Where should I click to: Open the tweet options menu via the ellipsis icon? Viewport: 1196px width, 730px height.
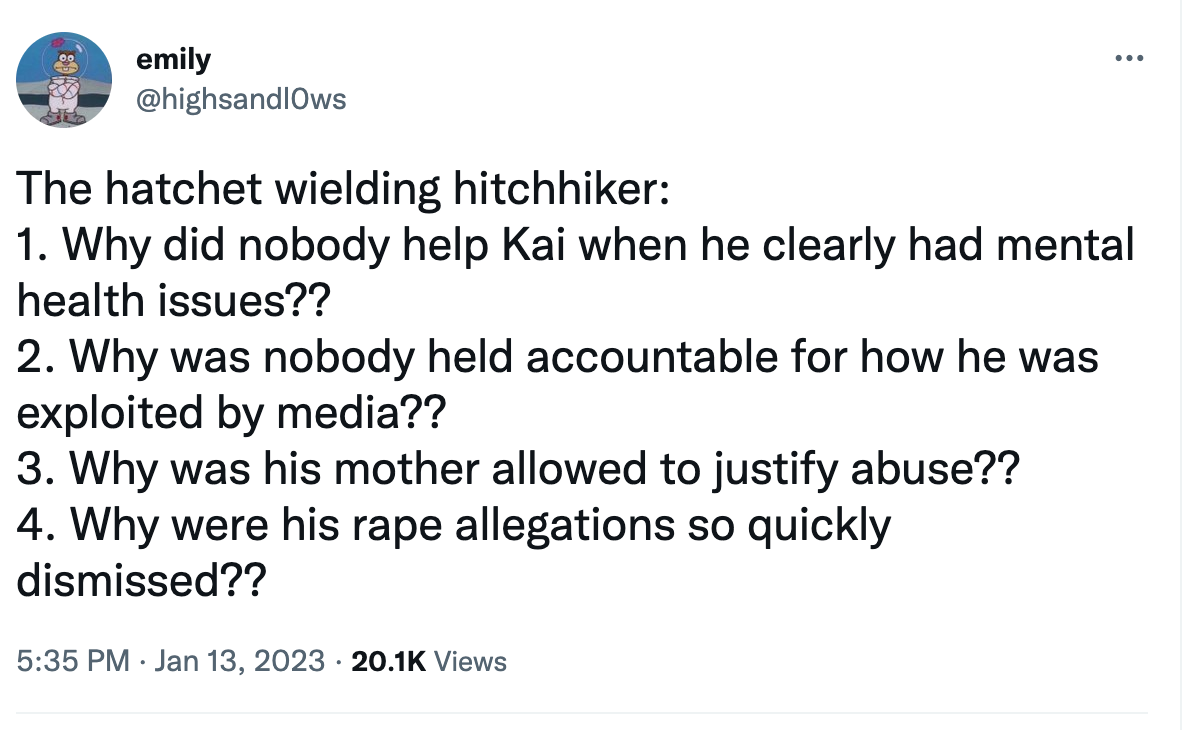pyautogui.click(x=1128, y=57)
